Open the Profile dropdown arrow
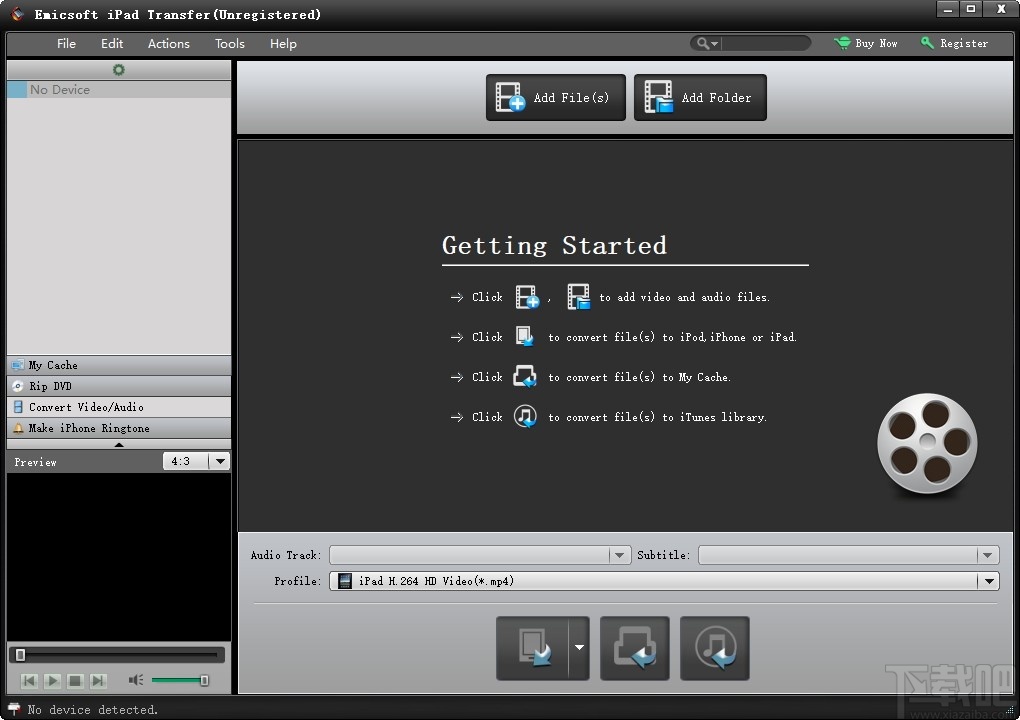Screen dimensions: 1020x720 pyautogui.click(x=989, y=581)
